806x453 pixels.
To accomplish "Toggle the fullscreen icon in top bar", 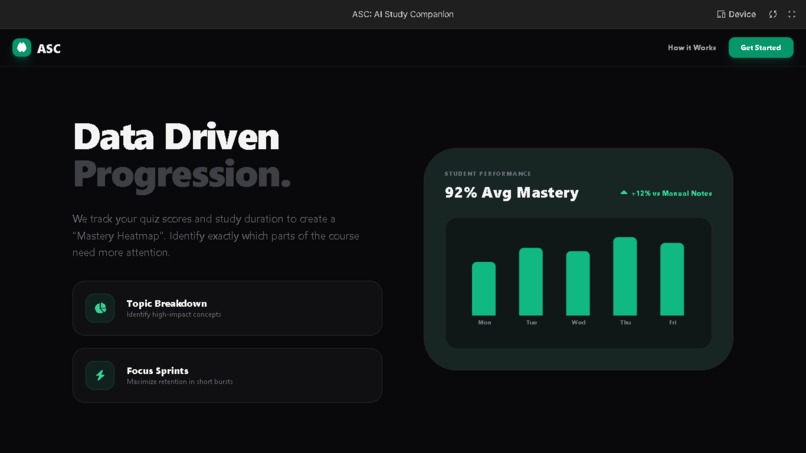I will click(x=792, y=14).
